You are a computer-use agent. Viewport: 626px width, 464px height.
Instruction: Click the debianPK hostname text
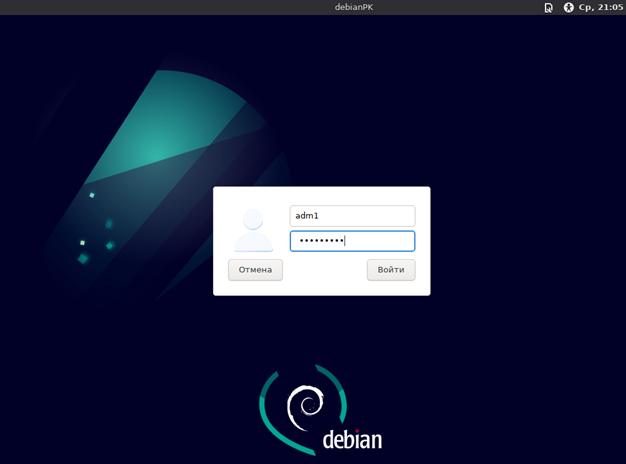pos(354,7)
